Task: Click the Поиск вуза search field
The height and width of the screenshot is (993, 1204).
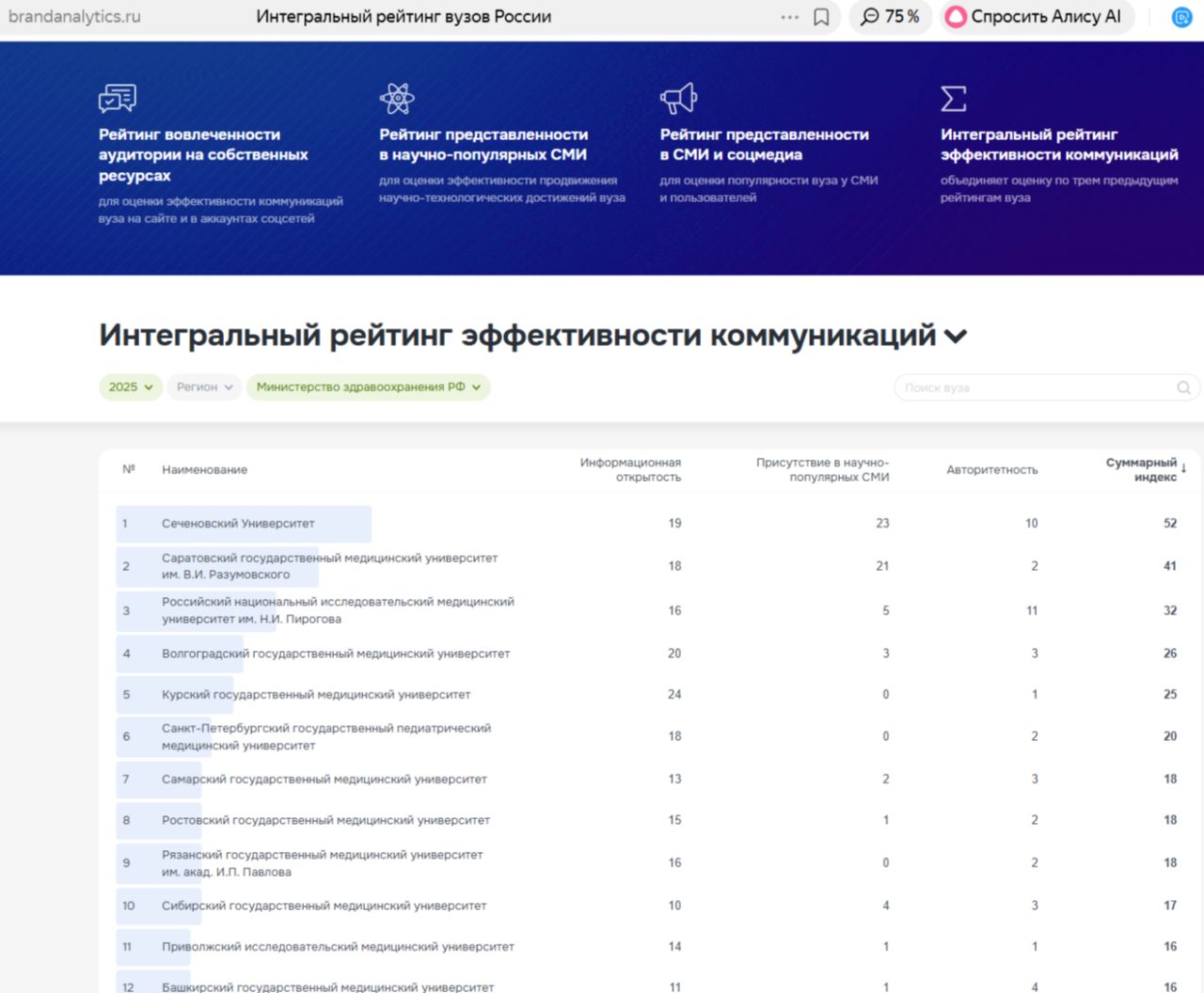Action: (1035, 387)
